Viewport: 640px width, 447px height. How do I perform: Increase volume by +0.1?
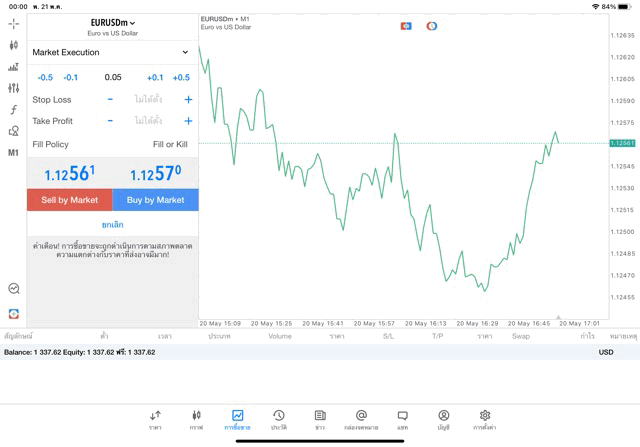[155, 78]
